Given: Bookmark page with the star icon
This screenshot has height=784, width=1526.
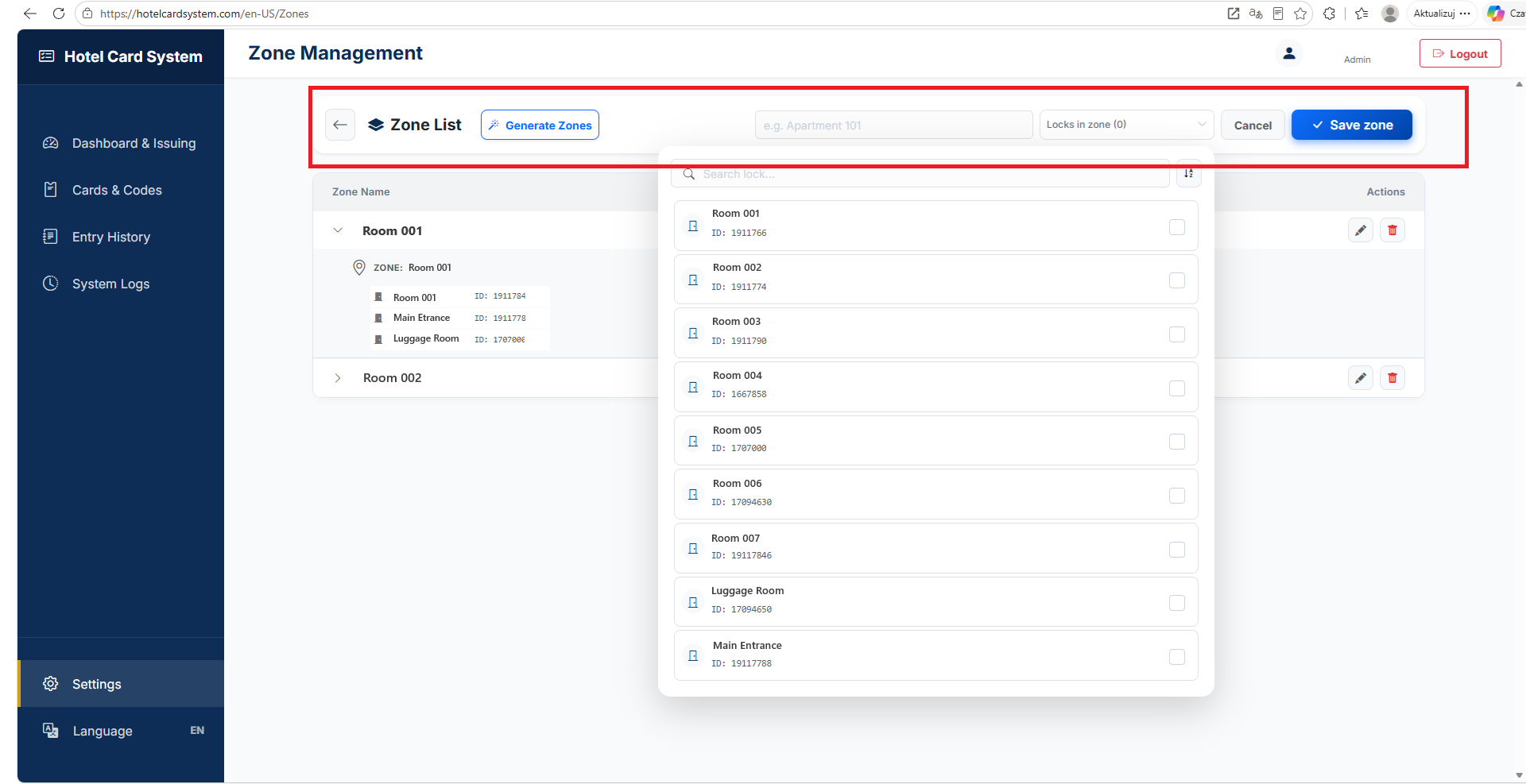Looking at the screenshot, I should (1300, 14).
